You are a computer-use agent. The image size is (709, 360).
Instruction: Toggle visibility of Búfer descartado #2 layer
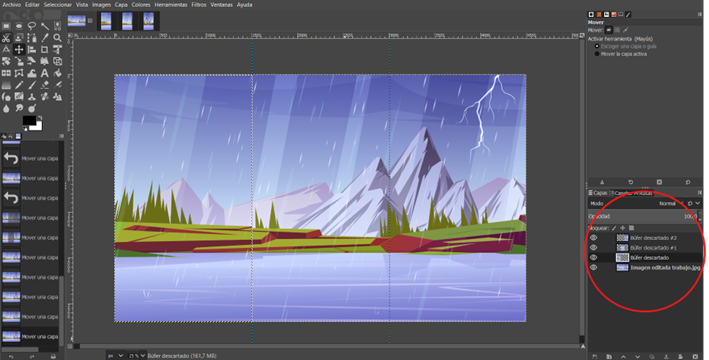tap(594, 238)
